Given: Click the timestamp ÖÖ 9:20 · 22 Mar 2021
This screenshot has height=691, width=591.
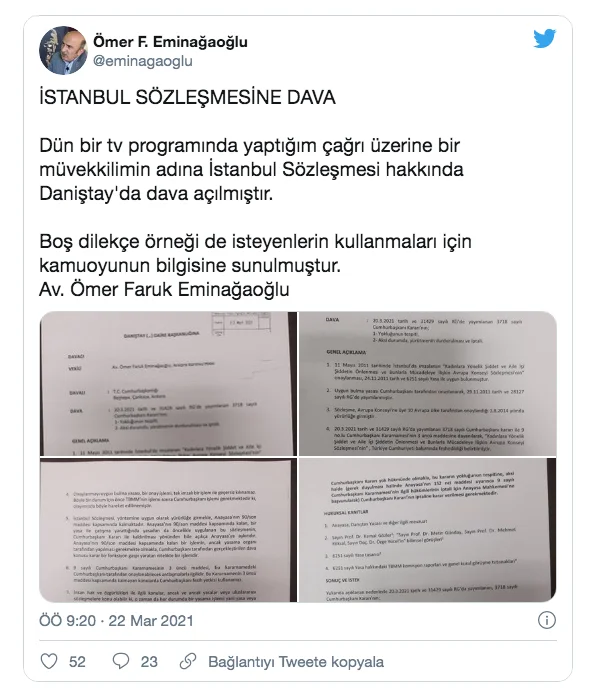Looking at the screenshot, I should pyautogui.click(x=116, y=620).
